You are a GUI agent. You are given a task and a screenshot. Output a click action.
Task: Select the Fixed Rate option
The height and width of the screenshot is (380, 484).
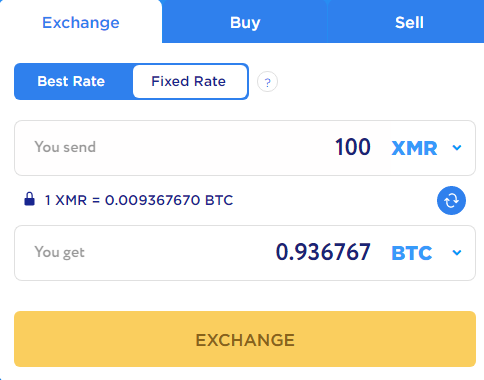(190, 81)
